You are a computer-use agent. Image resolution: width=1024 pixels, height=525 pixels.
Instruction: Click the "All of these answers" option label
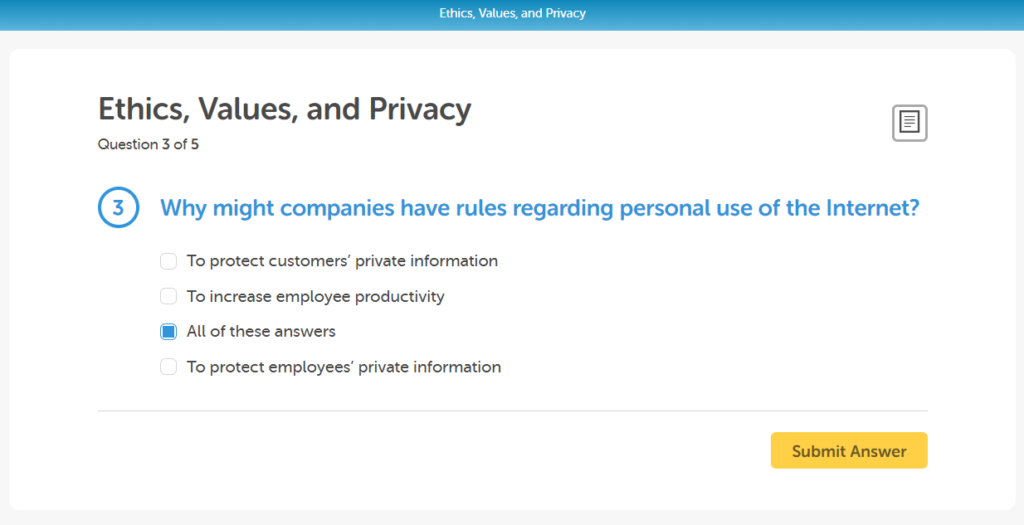261,332
